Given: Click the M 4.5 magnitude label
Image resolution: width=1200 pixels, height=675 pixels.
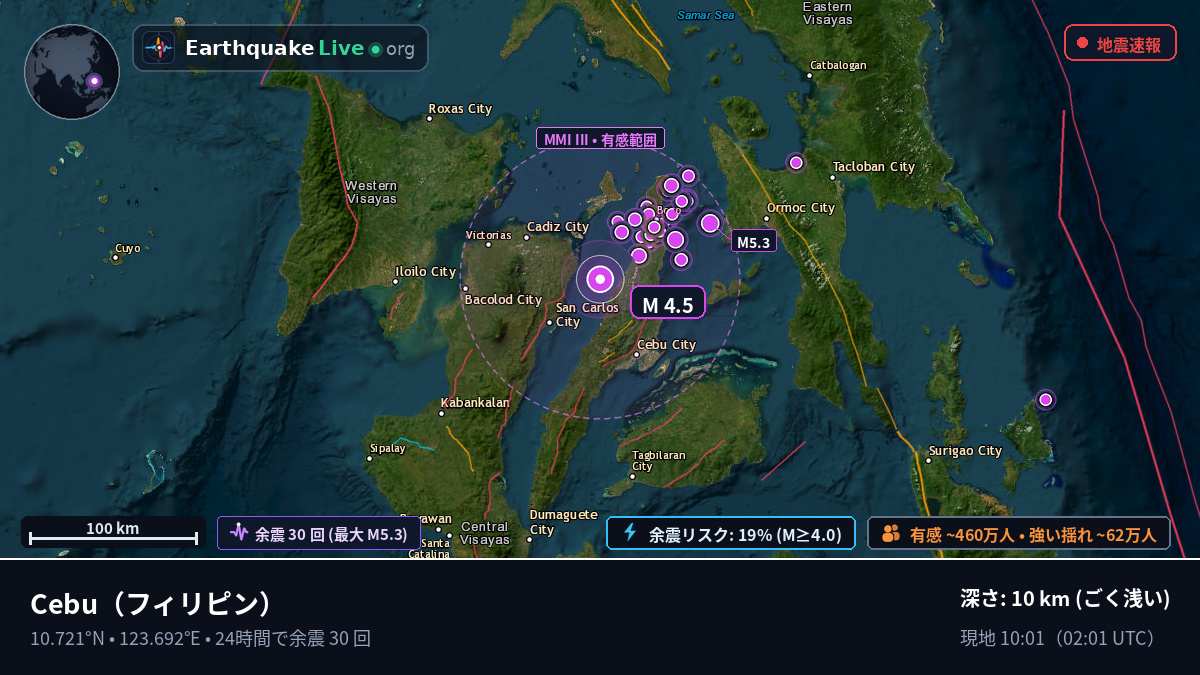Looking at the screenshot, I should [x=668, y=303].
